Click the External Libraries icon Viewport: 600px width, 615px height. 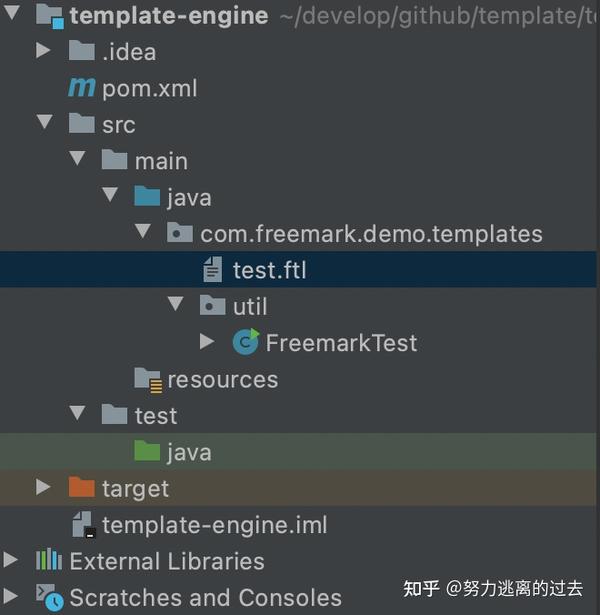click(49, 560)
